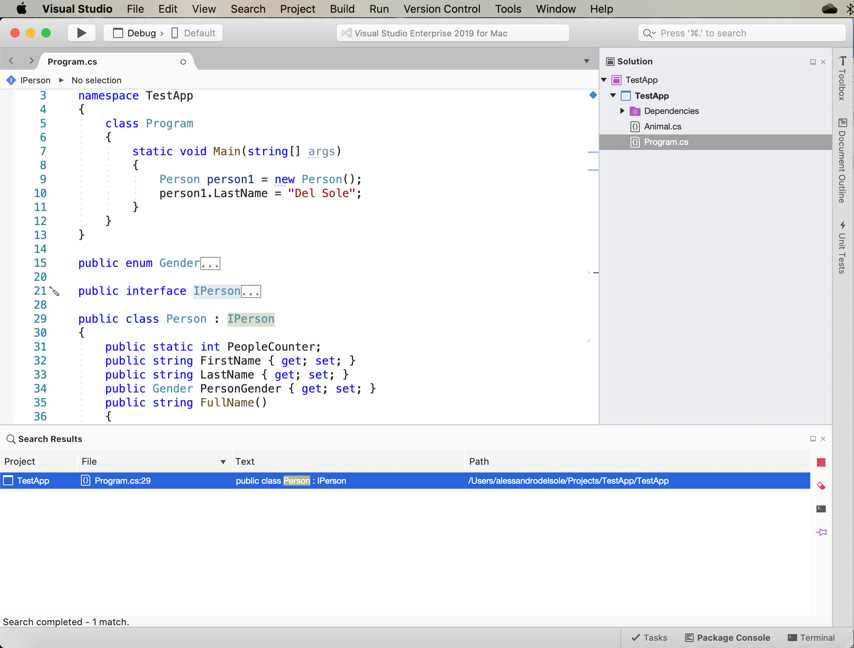Open Animal.cs in the Solution pad

[x=662, y=126]
